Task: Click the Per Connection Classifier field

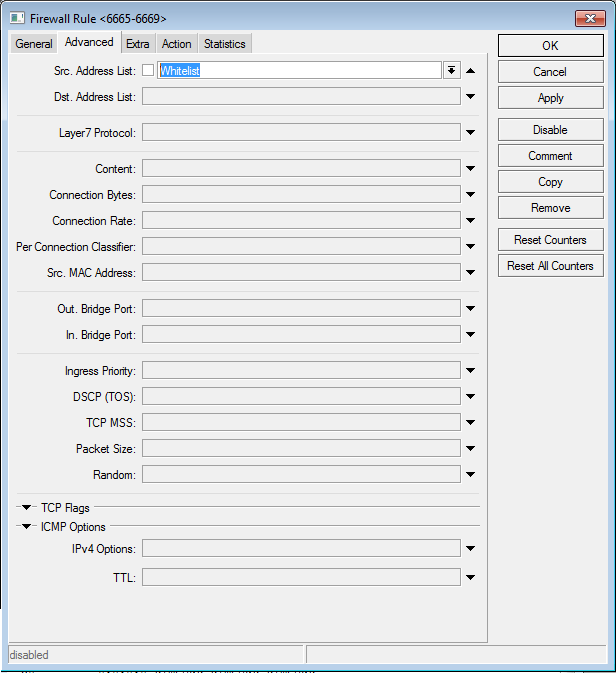Action: click(x=301, y=246)
